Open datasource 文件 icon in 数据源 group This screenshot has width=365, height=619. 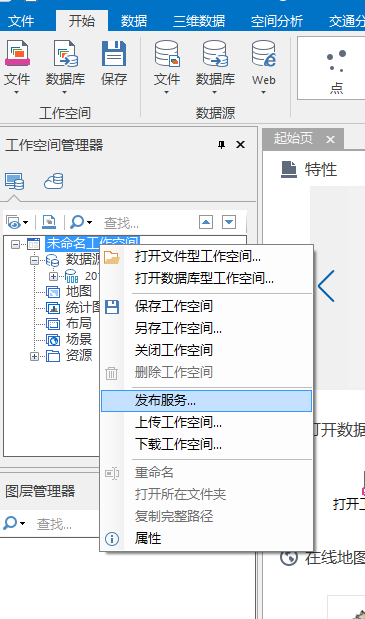point(167,53)
